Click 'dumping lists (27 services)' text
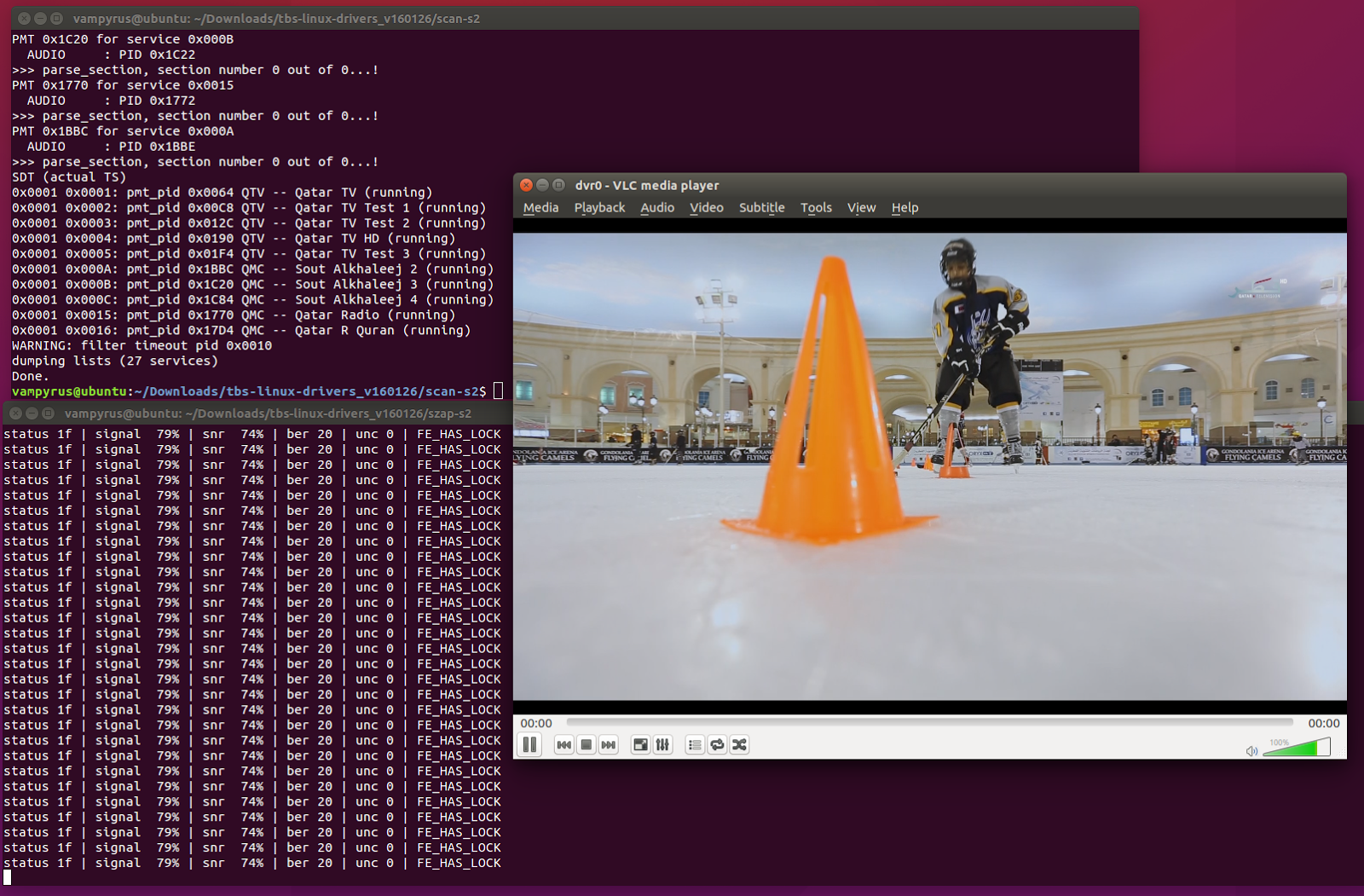This screenshot has width=1364, height=896. 115,361
